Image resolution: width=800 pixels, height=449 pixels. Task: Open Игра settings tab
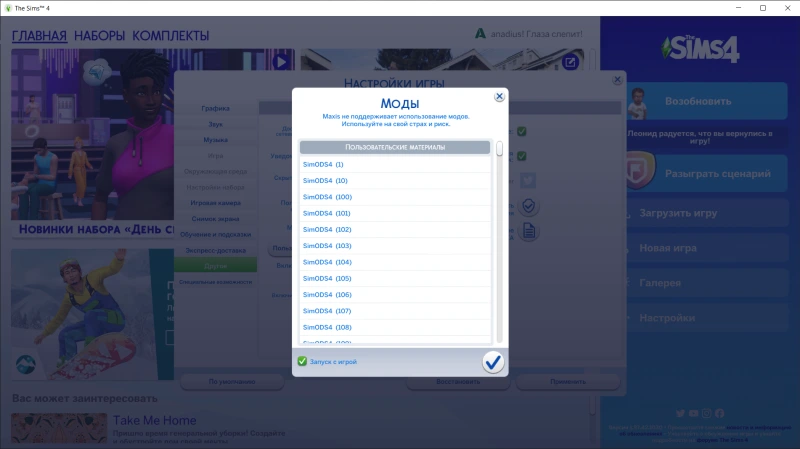(x=215, y=156)
